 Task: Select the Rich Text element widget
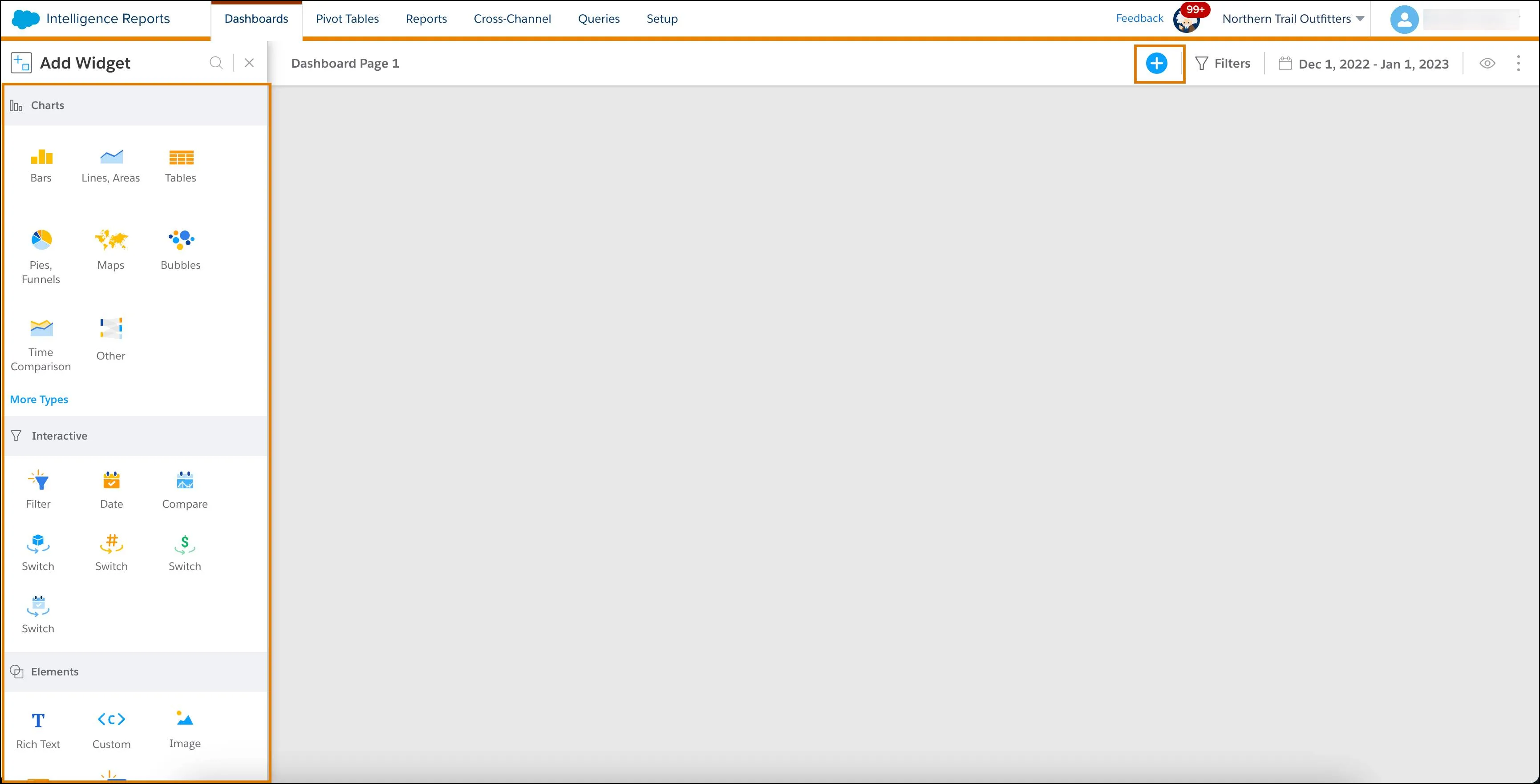(x=38, y=727)
